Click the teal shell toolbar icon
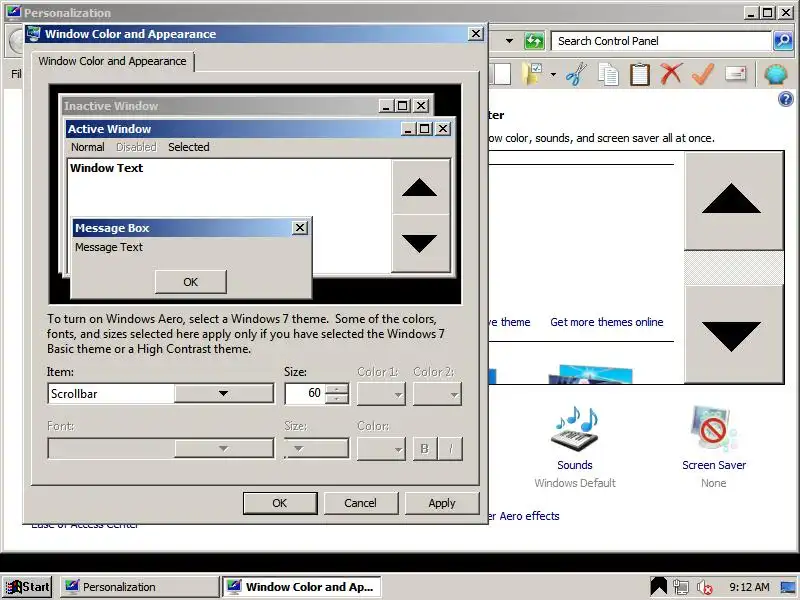 pos(776,74)
